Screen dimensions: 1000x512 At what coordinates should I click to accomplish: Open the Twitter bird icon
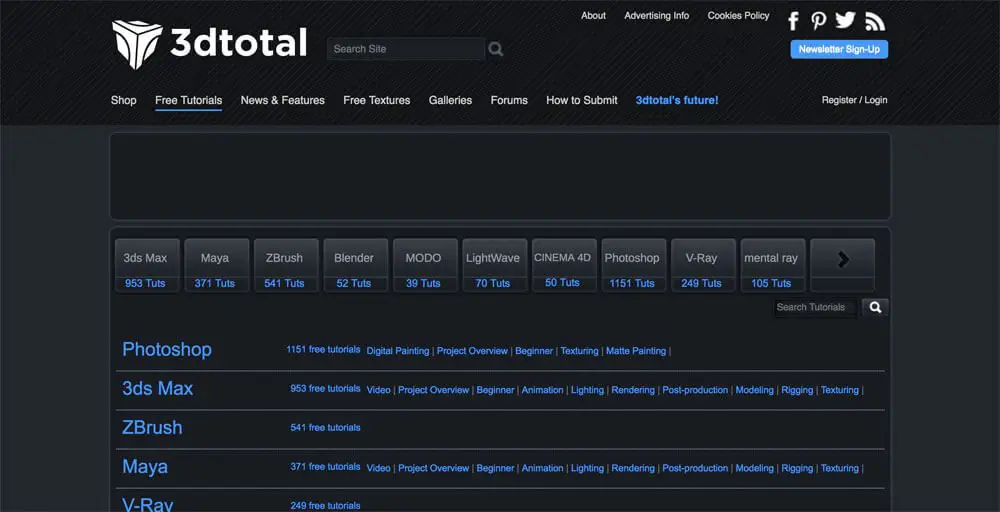pos(845,20)
